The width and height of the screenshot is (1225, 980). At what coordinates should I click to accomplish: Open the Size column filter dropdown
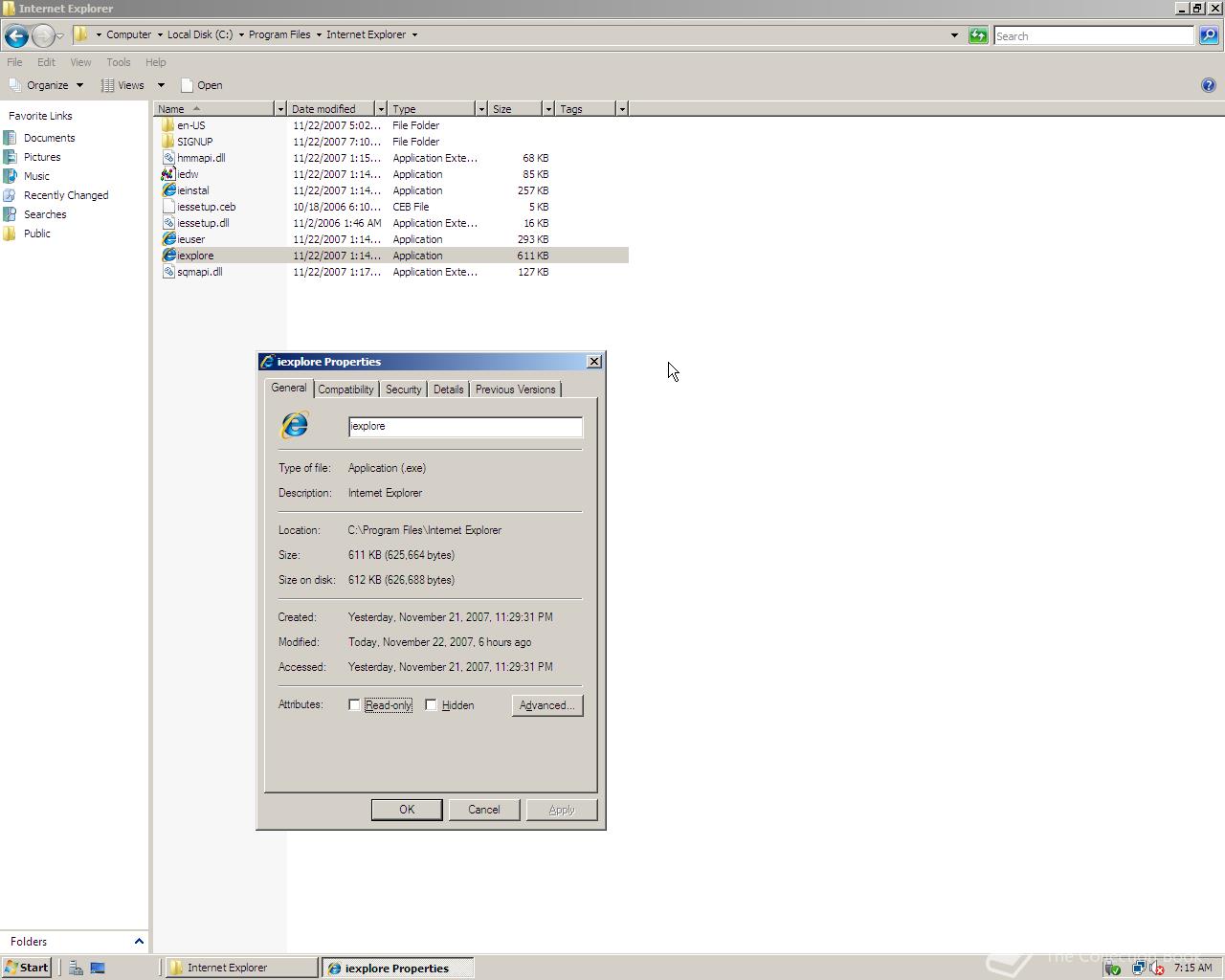(548, 109)
